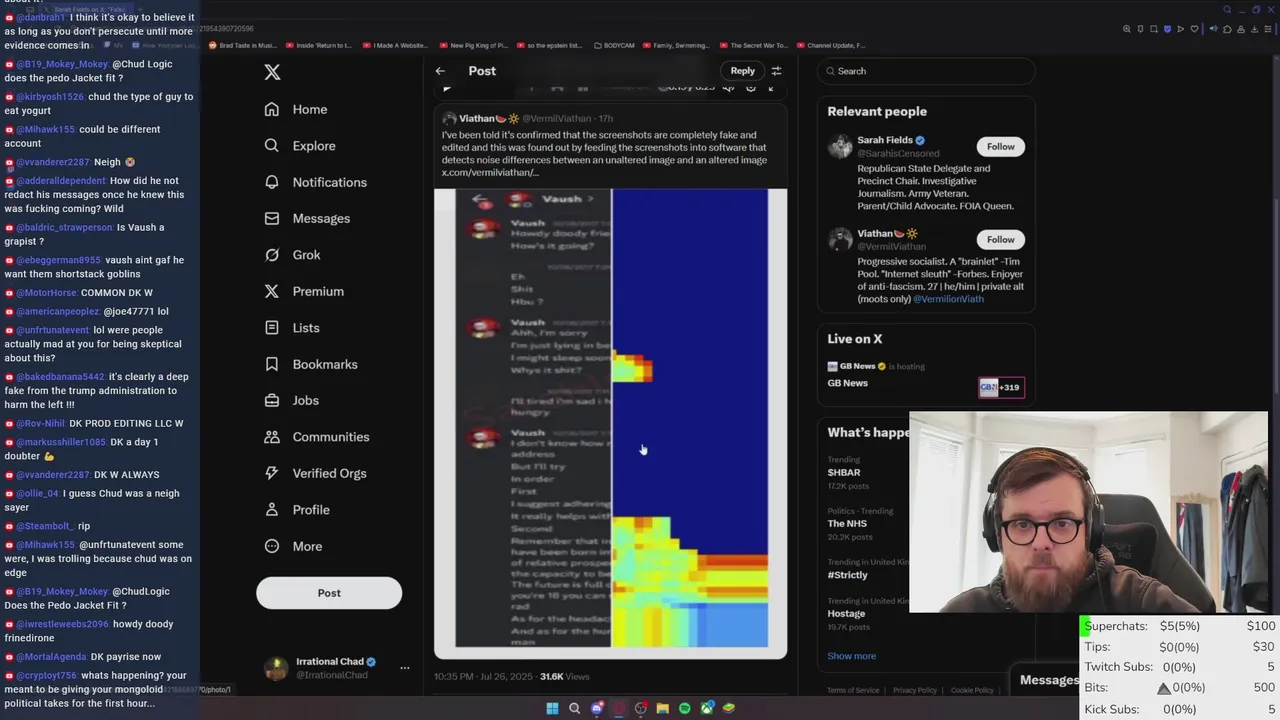Viewport: 1280px width, 720px height.
Task: Open Terms of Service link
Action: pos(853,690)
